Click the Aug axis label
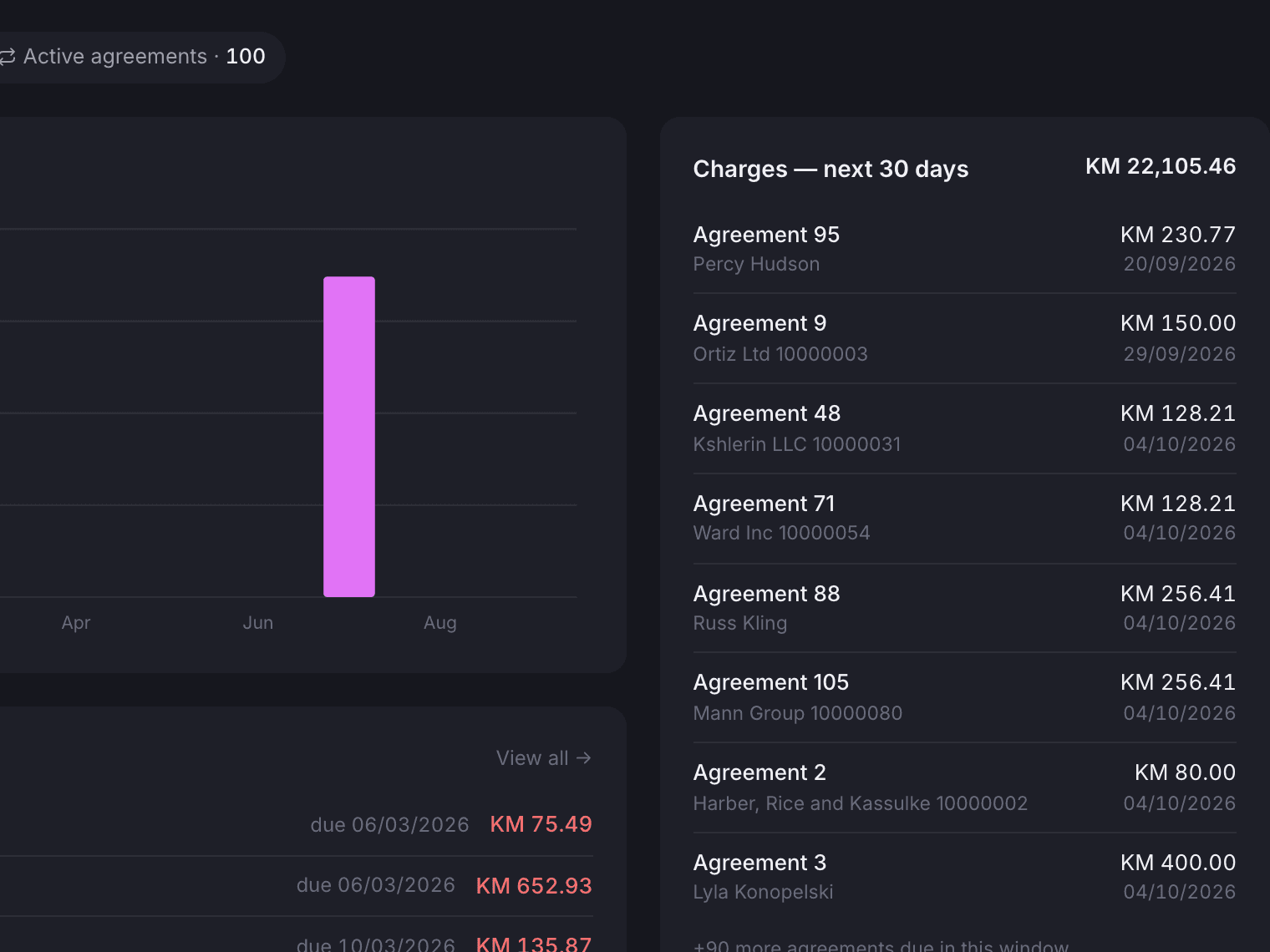This screenshot has width=1270, height=952. [440, 623]
